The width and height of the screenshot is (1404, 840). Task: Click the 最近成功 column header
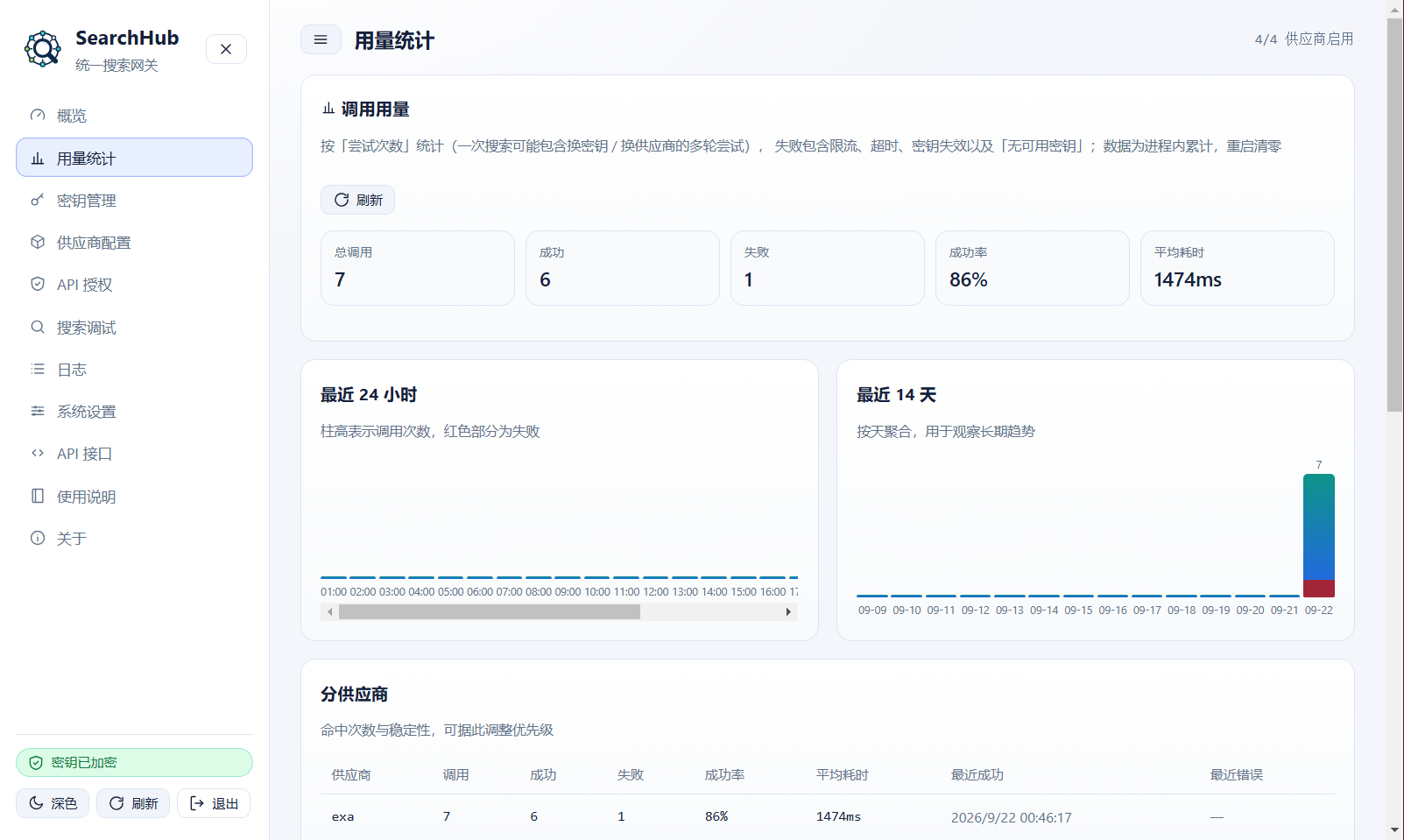[977, 775]
